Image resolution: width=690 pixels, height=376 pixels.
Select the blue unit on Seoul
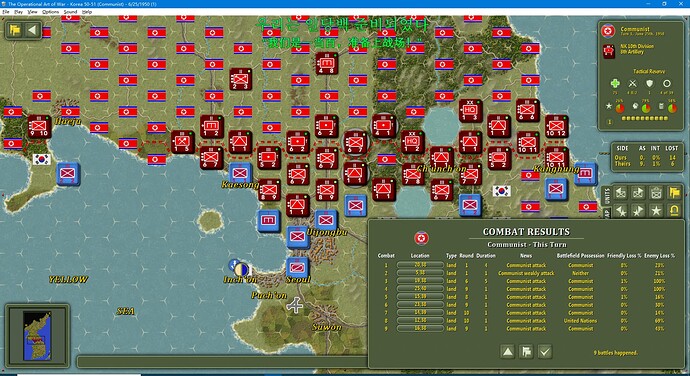297,268
